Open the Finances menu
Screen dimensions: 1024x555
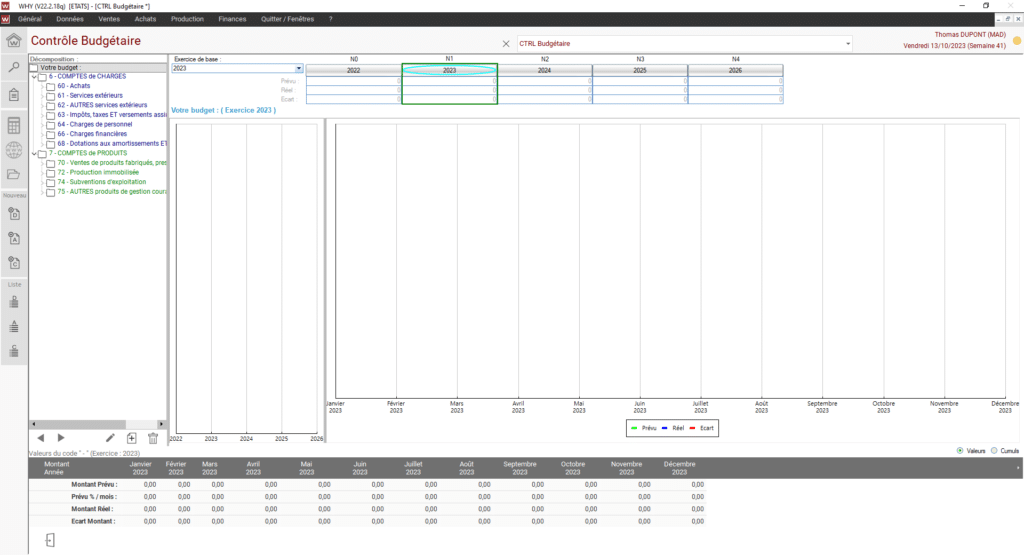click(x=232, y=19)
